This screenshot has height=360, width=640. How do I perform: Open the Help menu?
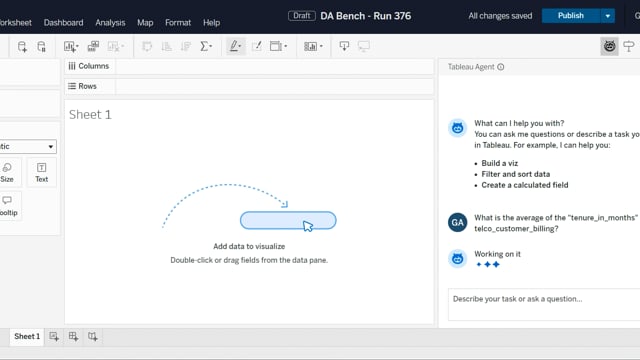tap(211, 22)
